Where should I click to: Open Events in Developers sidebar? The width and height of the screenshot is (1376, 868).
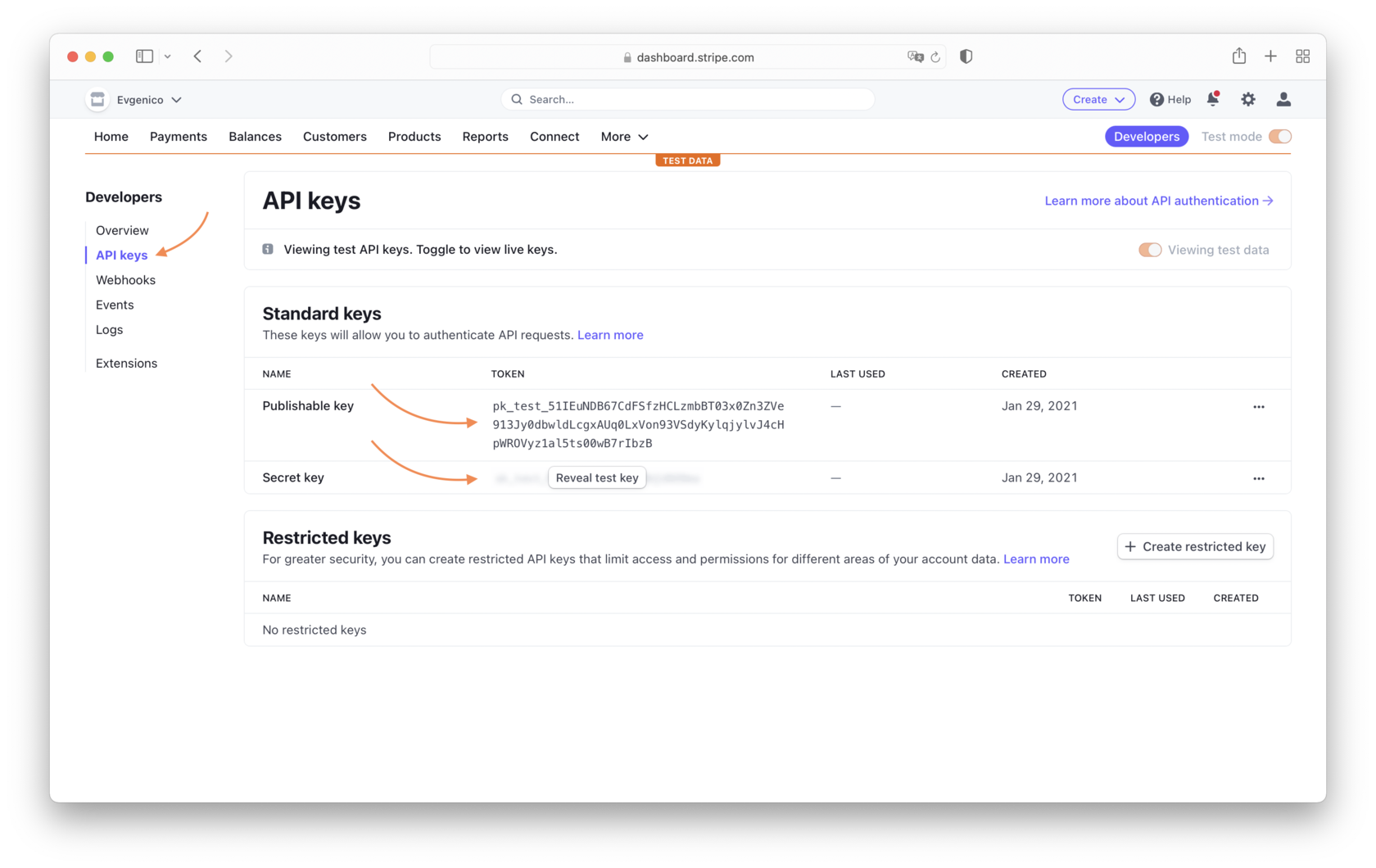tap(115, 305)
